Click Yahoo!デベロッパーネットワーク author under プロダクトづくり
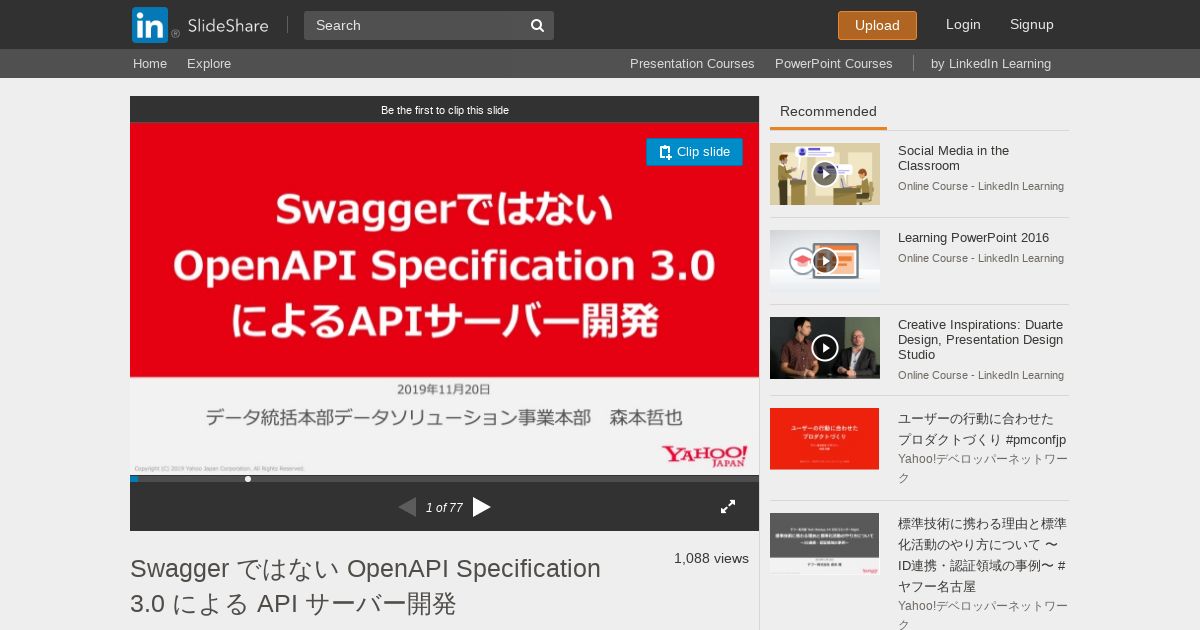 pyautogui.click(x=982, y=468)
